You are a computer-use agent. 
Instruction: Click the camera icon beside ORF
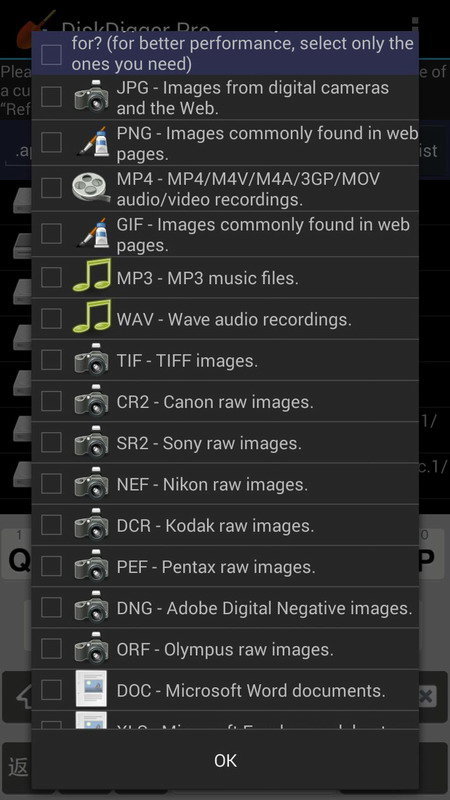tap(91, 648)
